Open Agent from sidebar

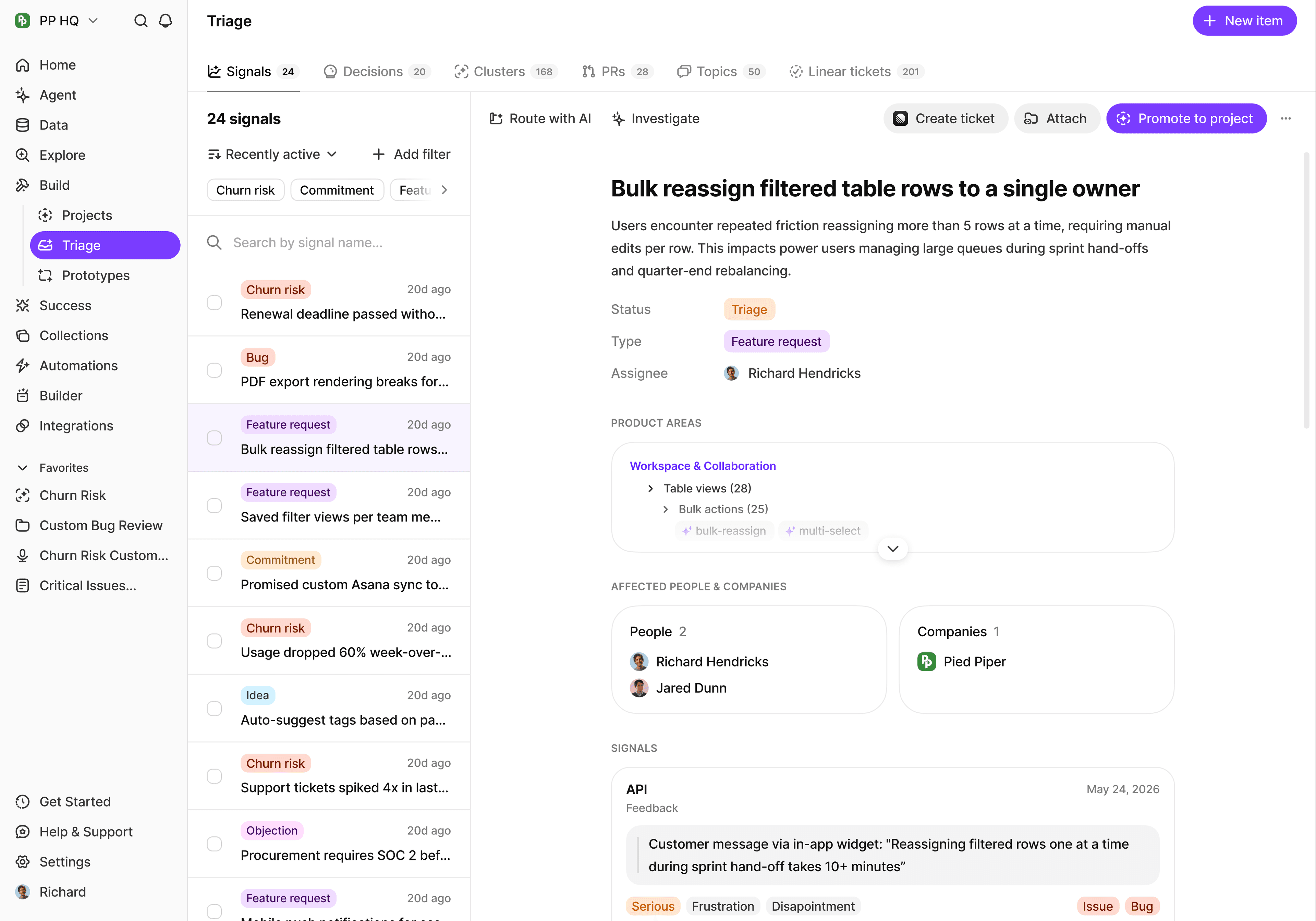pyautogui.click(x=57, y=95)
